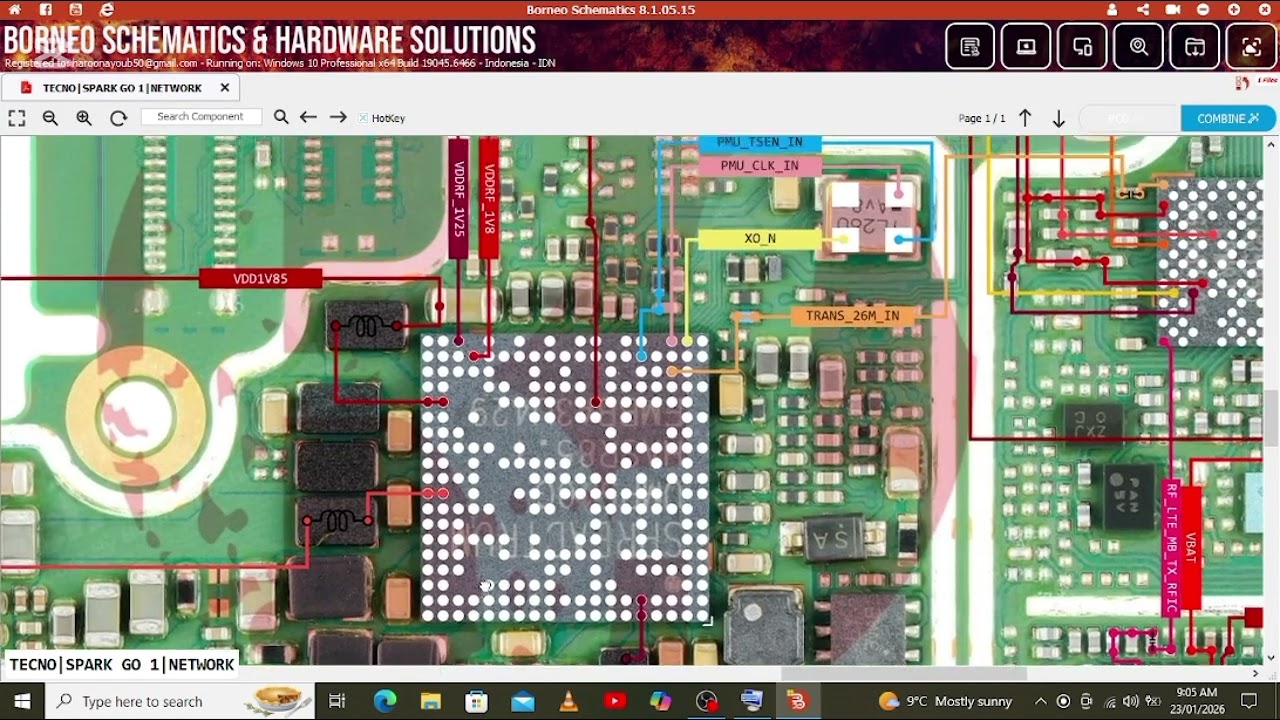Select the TECNO SPARK GO 1 NETWORK tab
Viewport: 1280px width, 720px height.
tap(122, 88)
